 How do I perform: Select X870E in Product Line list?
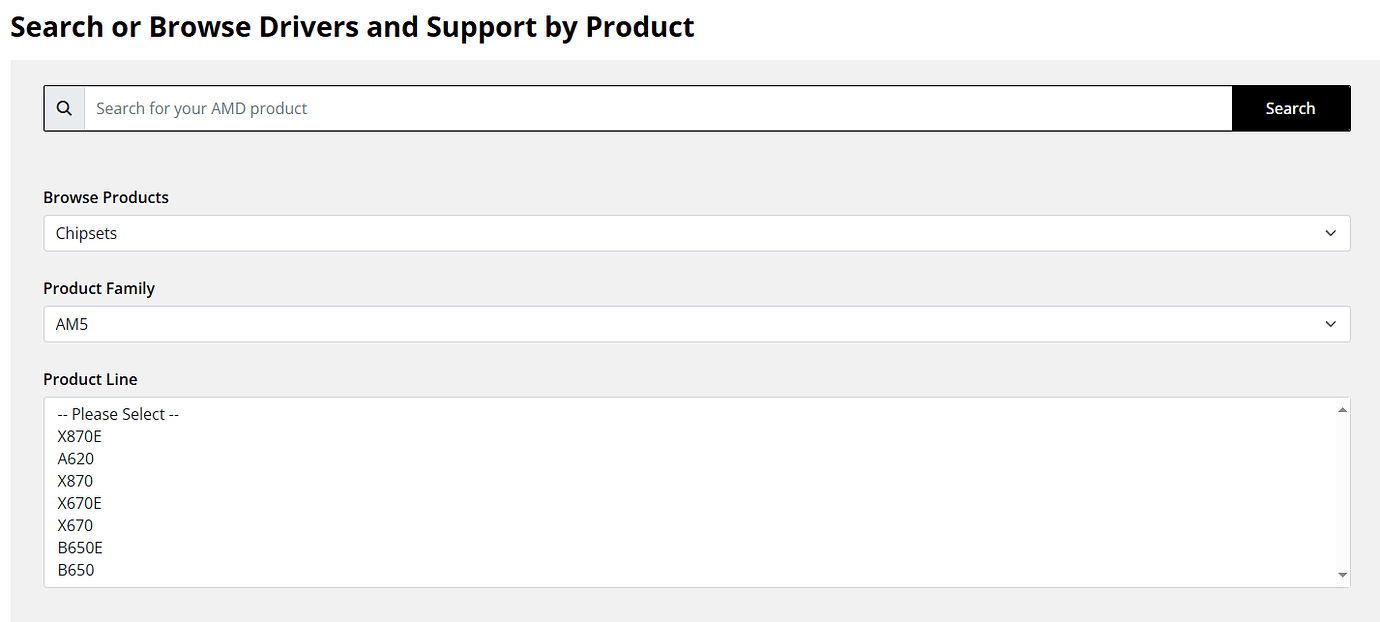coord(80,437)
